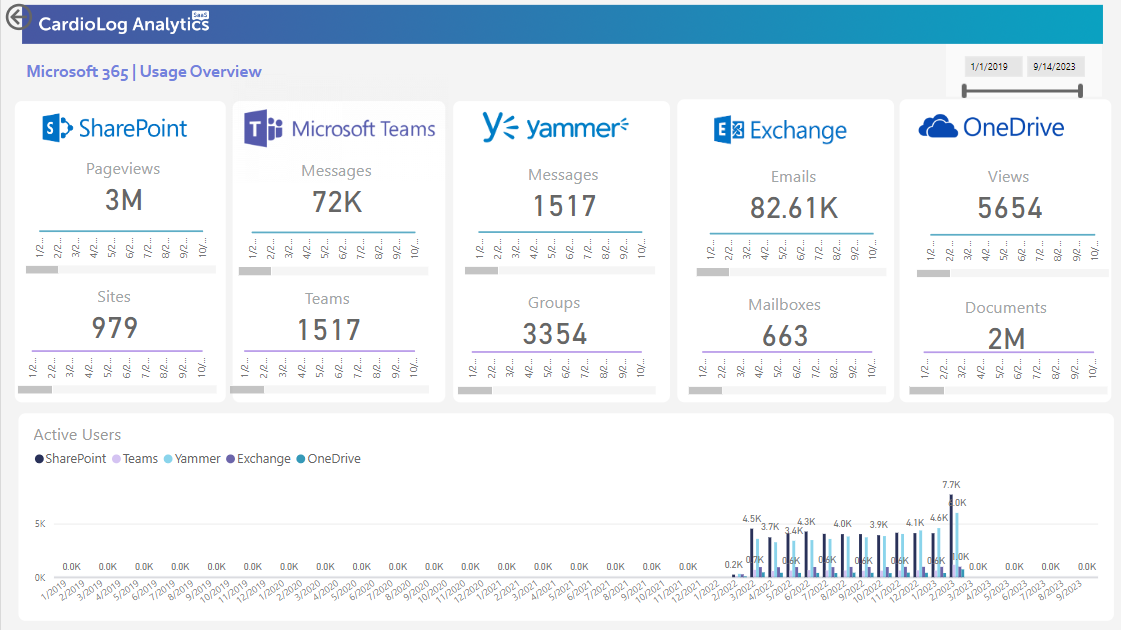Select SharePoint legend marker in Active Users
Viewport: 1121px width, 630px height.
click(39, 459)
